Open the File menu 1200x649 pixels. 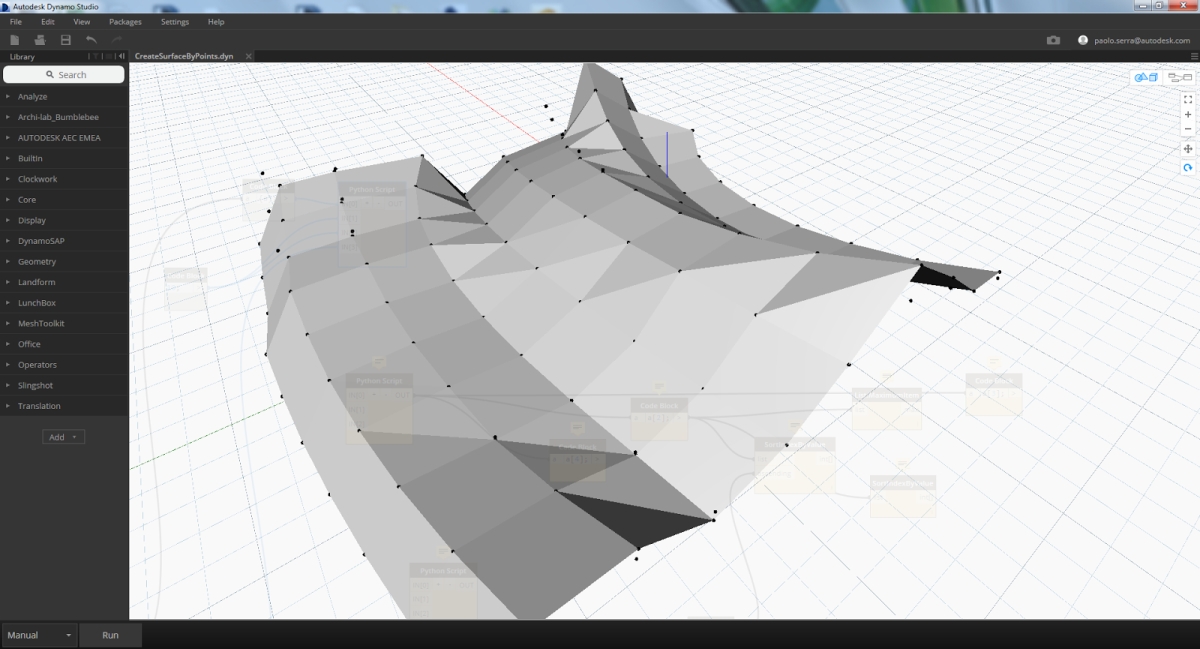15,21
